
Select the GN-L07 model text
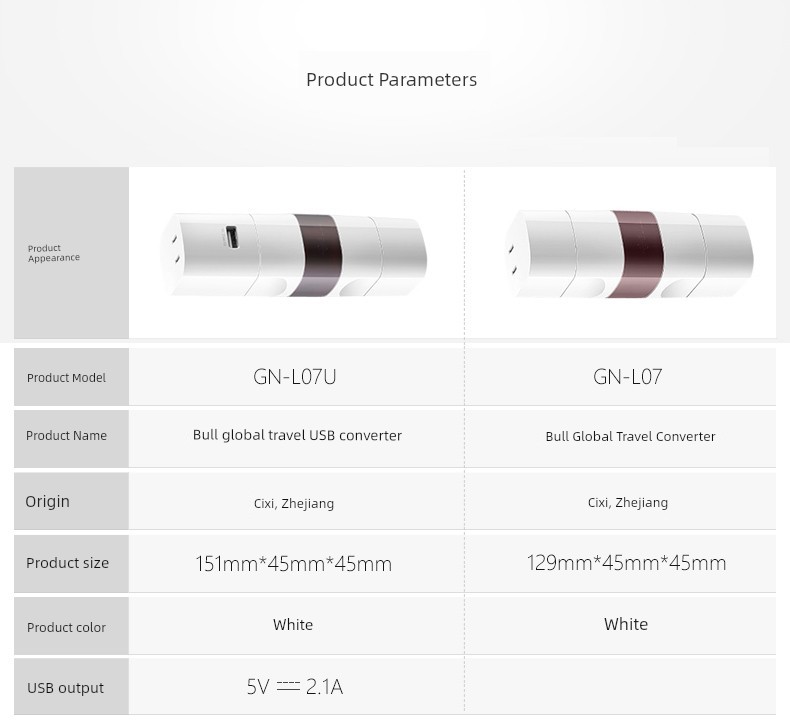point(627,377)
